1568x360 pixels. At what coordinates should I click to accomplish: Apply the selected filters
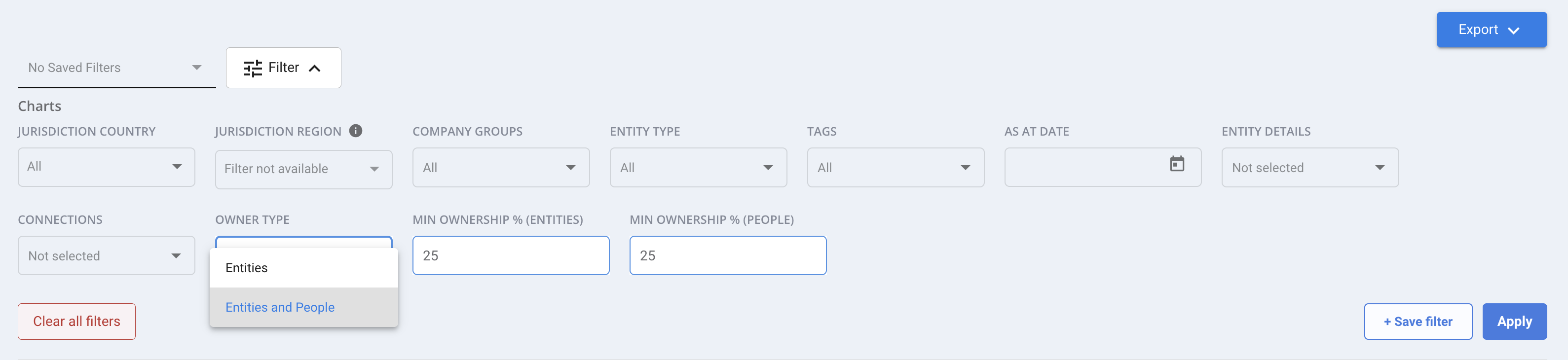click(x=1514, y=321)
